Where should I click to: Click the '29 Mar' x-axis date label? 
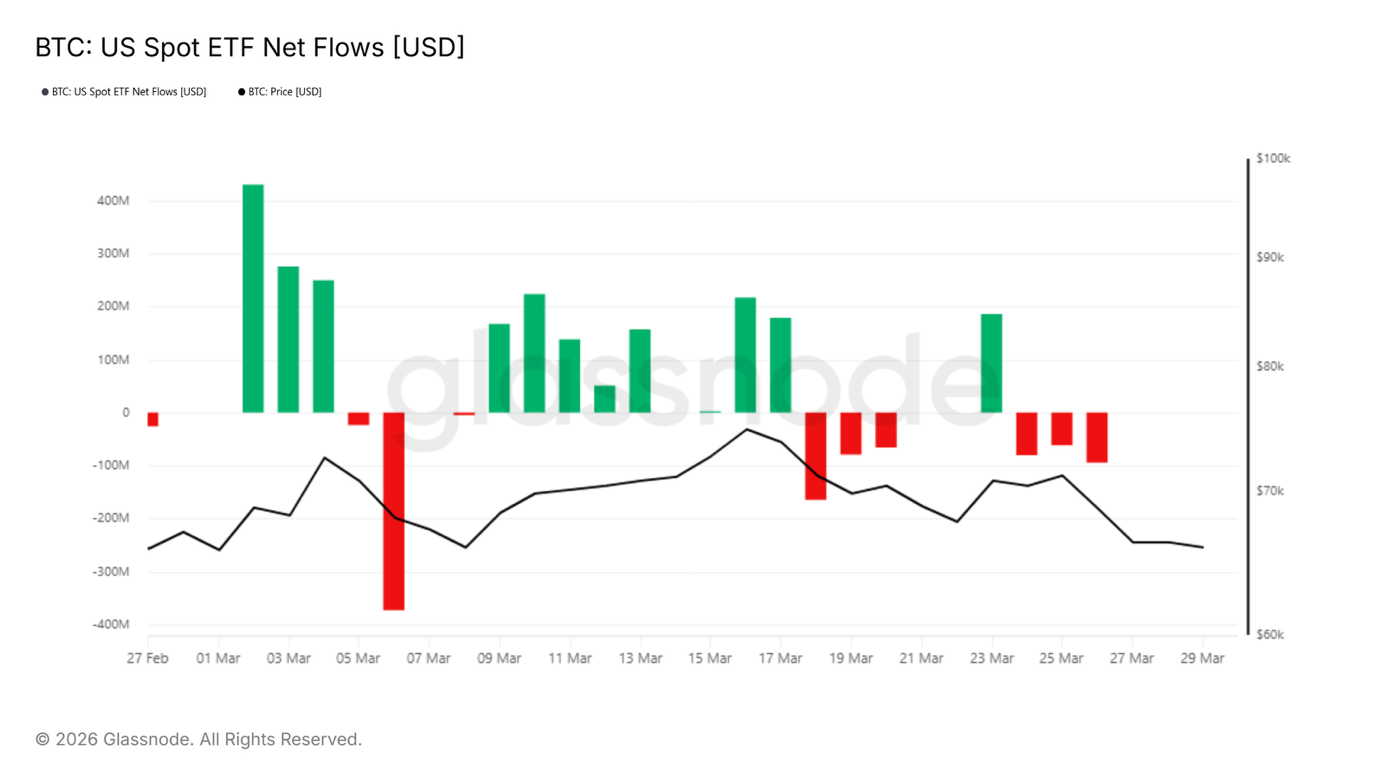click(1202, 658)
